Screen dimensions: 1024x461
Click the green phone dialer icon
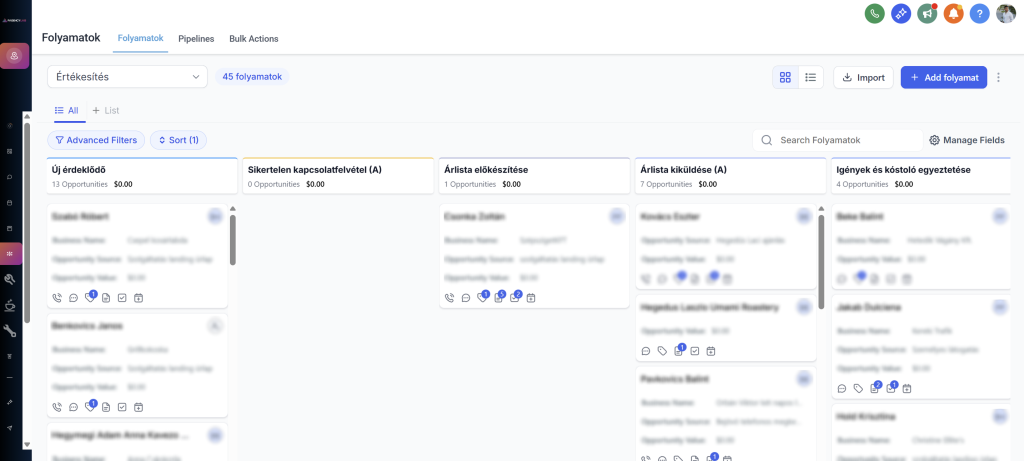875,14
